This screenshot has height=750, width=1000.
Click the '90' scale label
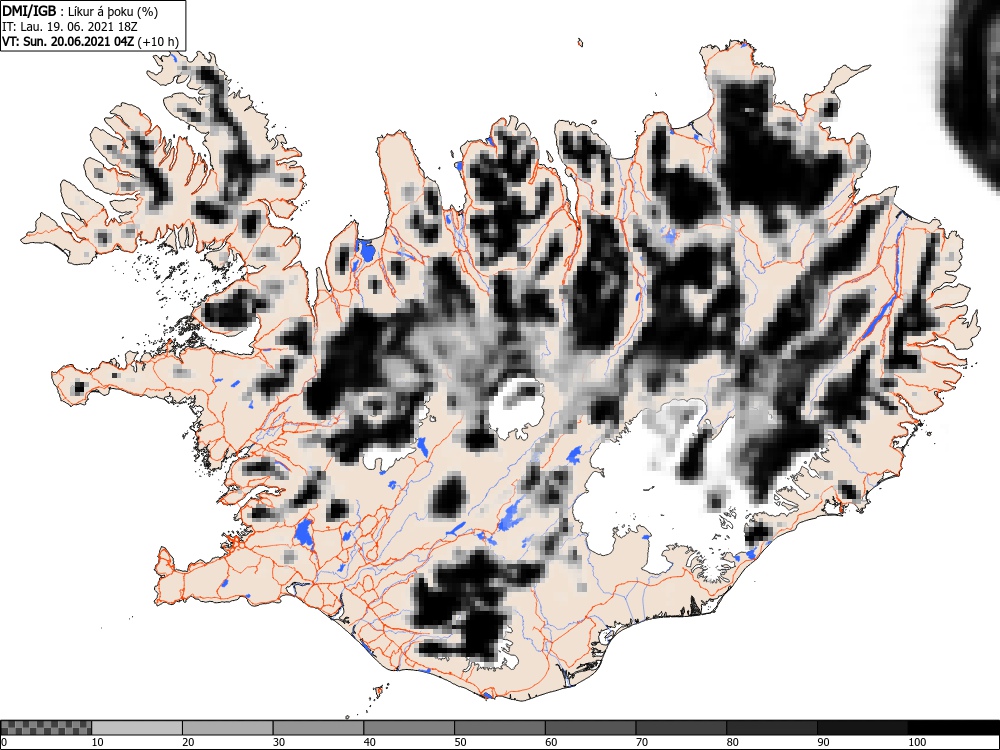pos(823,742)
